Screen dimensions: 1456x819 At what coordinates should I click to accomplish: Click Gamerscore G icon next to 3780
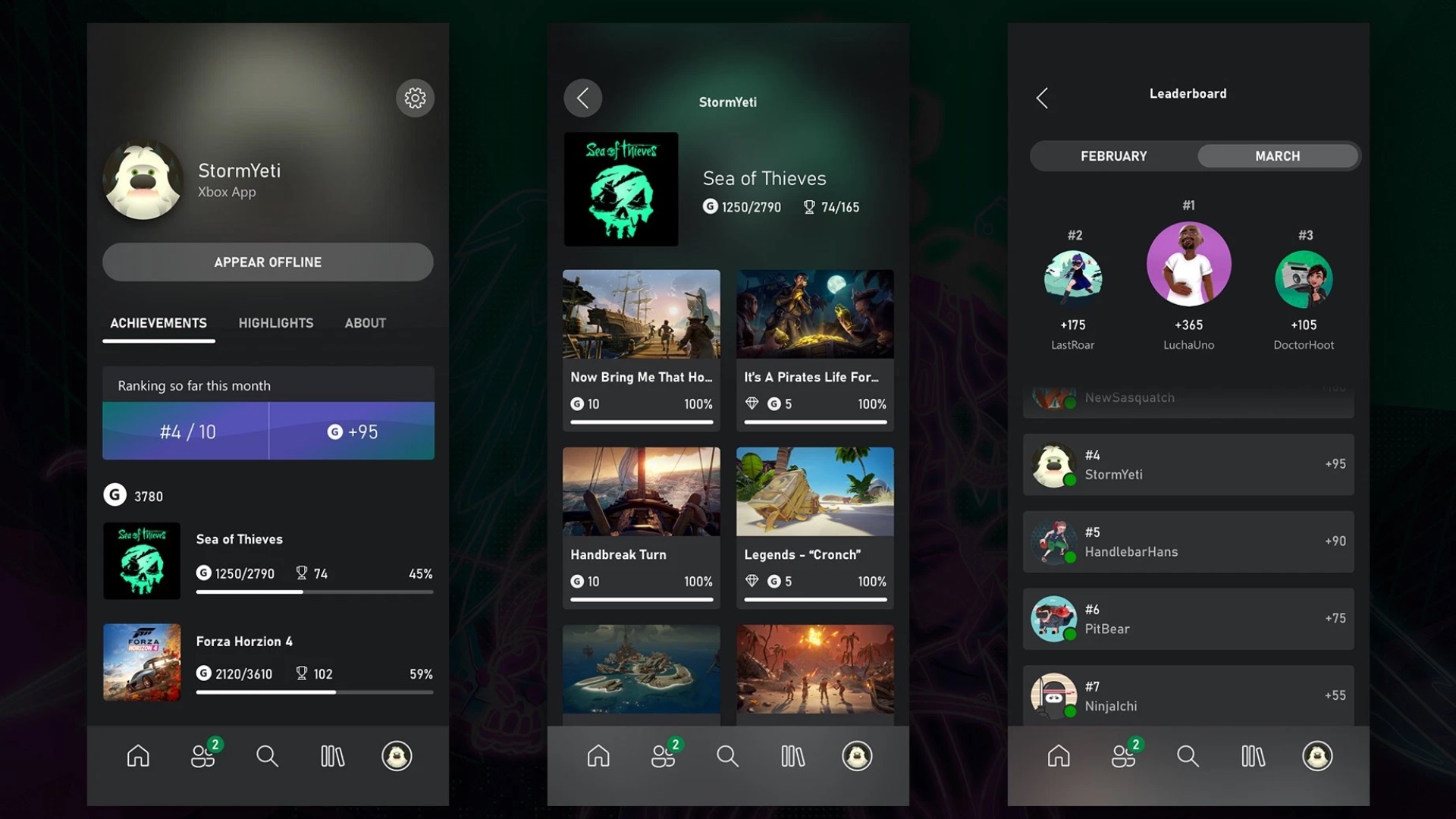coord(115,494)
